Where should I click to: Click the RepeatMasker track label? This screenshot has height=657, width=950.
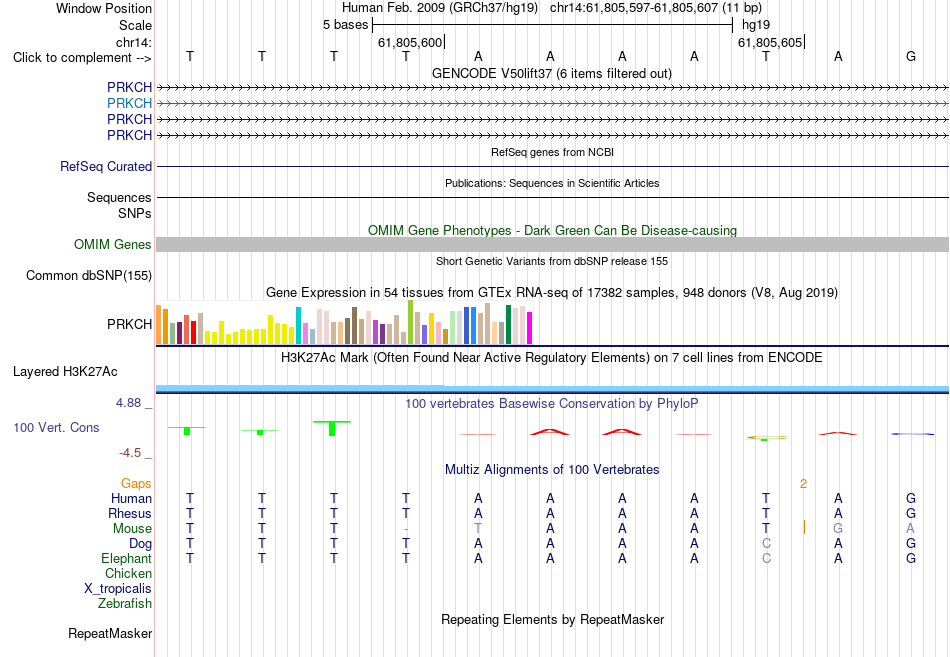pos(110,633)
